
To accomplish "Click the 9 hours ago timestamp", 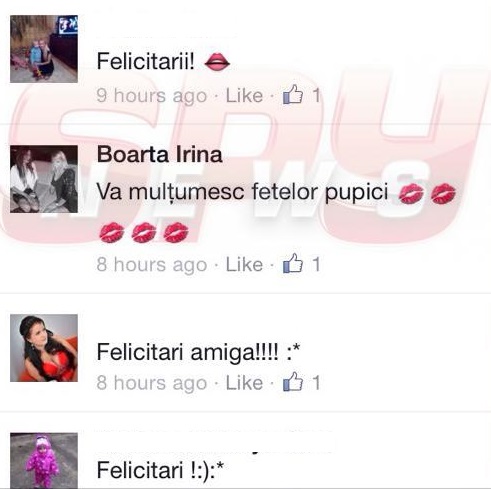I will [152, 96].
